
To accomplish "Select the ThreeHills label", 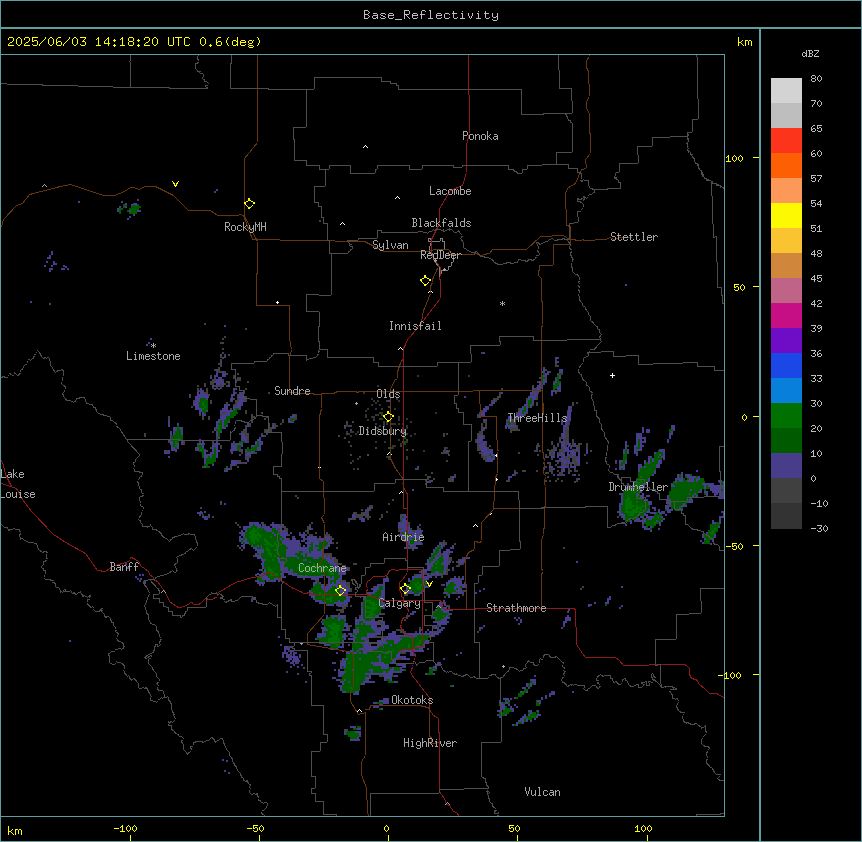I will coord(537,418).
